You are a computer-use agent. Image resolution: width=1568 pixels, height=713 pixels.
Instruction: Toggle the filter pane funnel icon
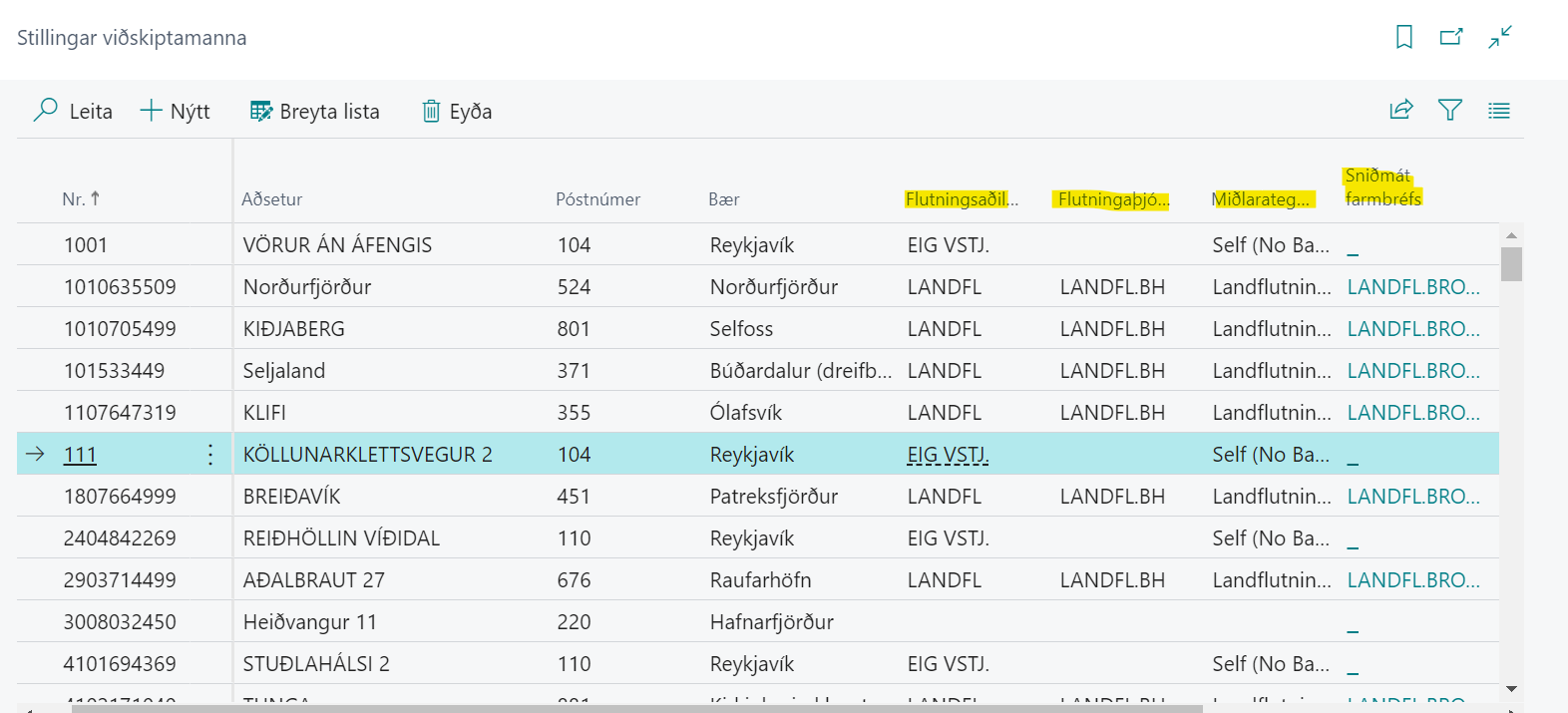click(1450, 110)
